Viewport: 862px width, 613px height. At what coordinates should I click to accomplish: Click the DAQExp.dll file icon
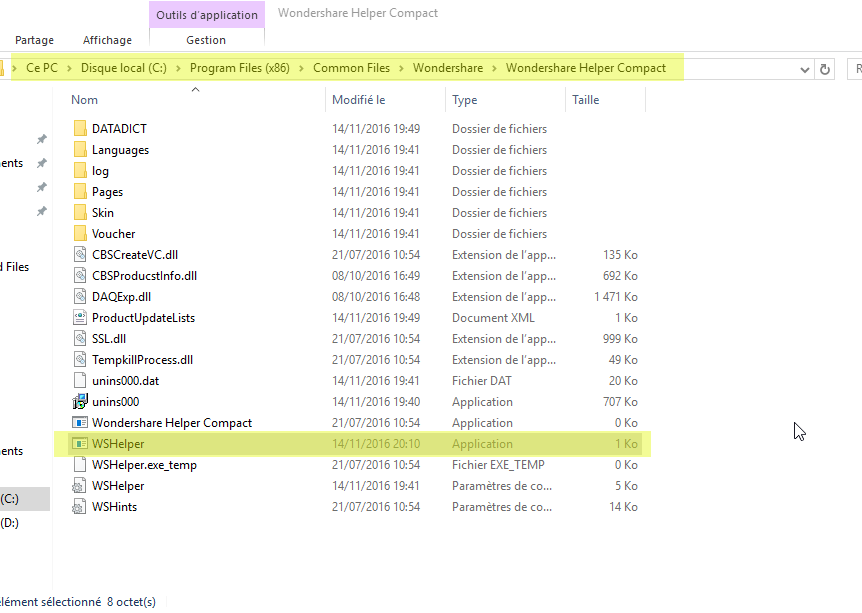point(80,296)
